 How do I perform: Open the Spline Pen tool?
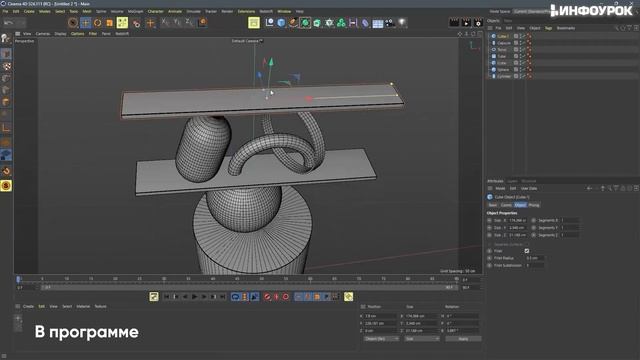tap(293, 23)
